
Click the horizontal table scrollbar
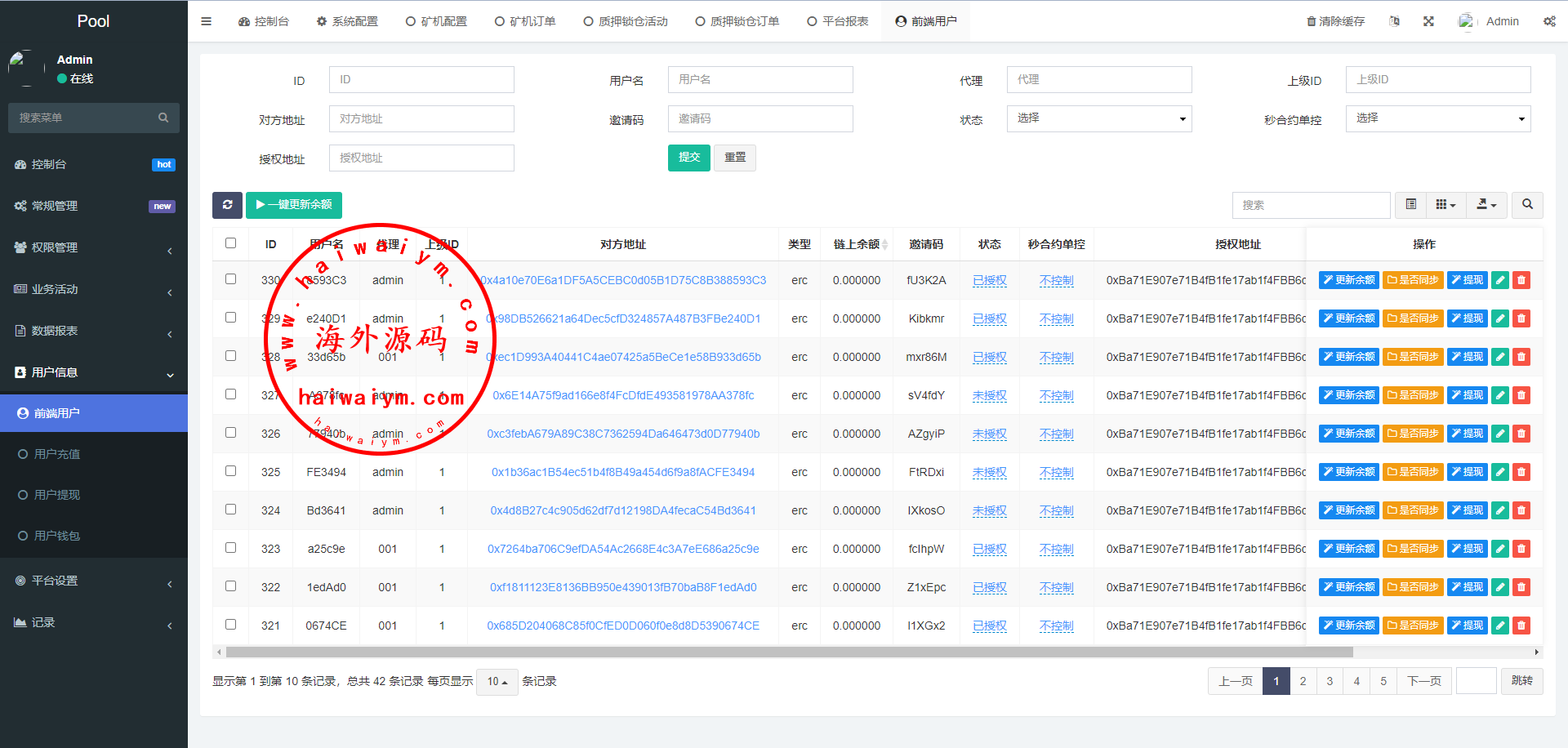tap(789, 652)
